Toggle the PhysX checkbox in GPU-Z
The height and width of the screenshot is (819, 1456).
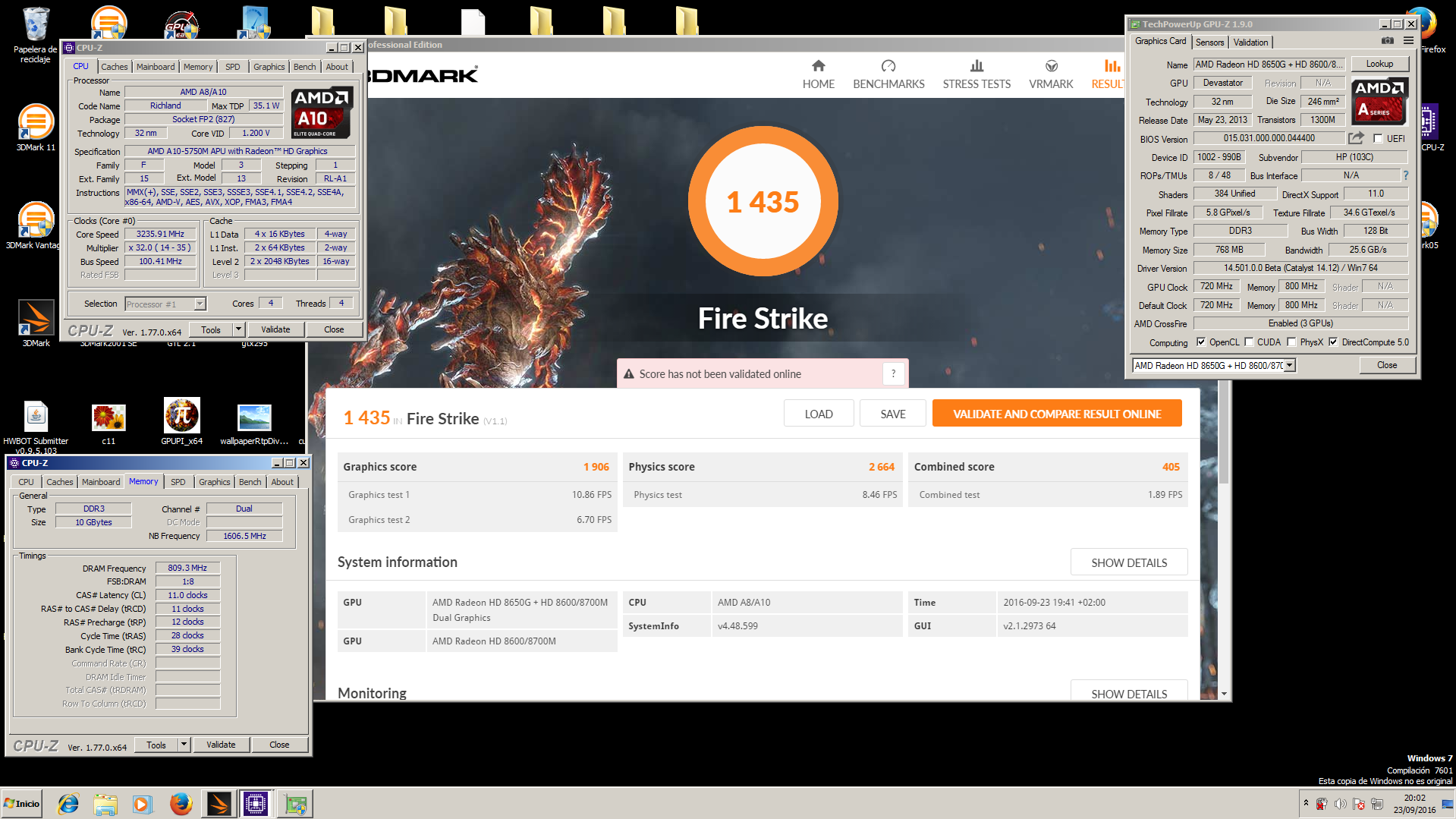[x=1291, y=342]
